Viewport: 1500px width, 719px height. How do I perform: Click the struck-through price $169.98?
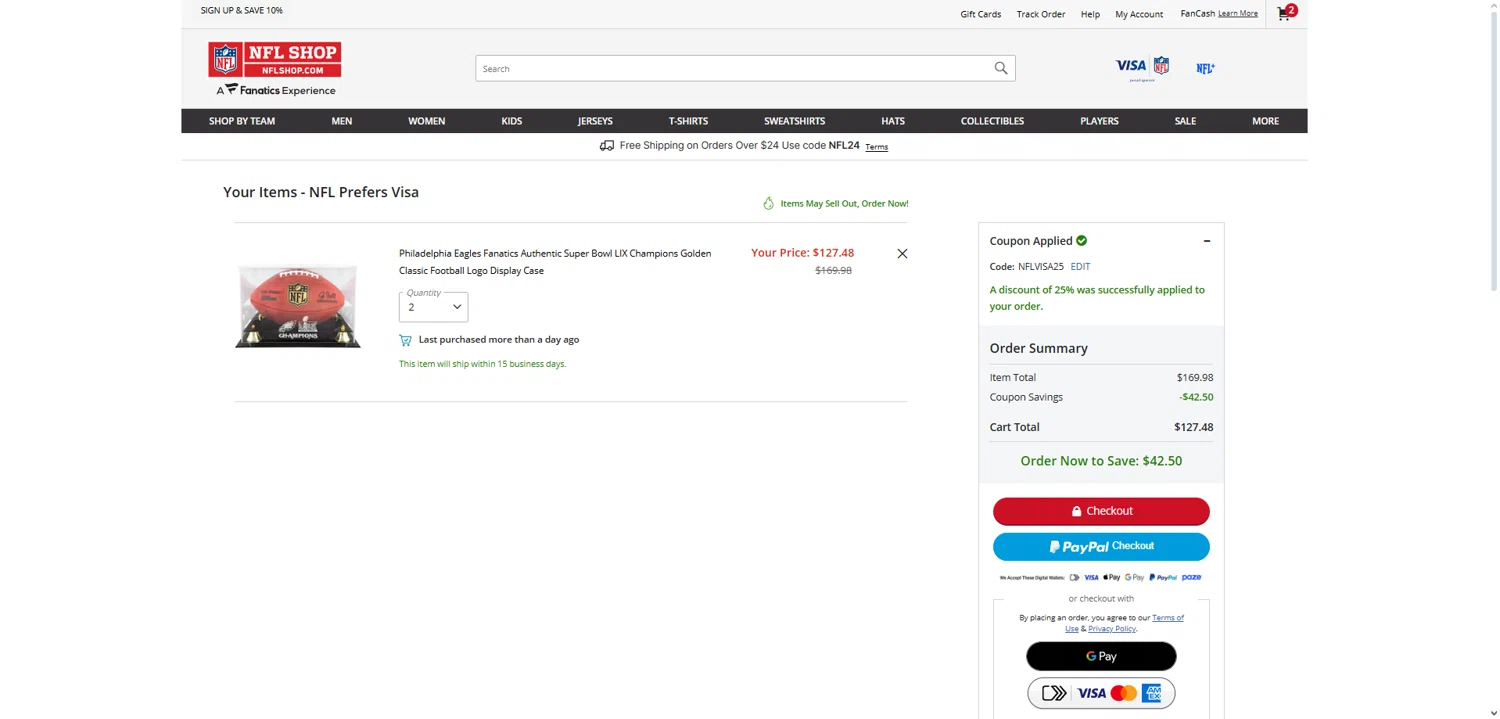pos(833,271)
